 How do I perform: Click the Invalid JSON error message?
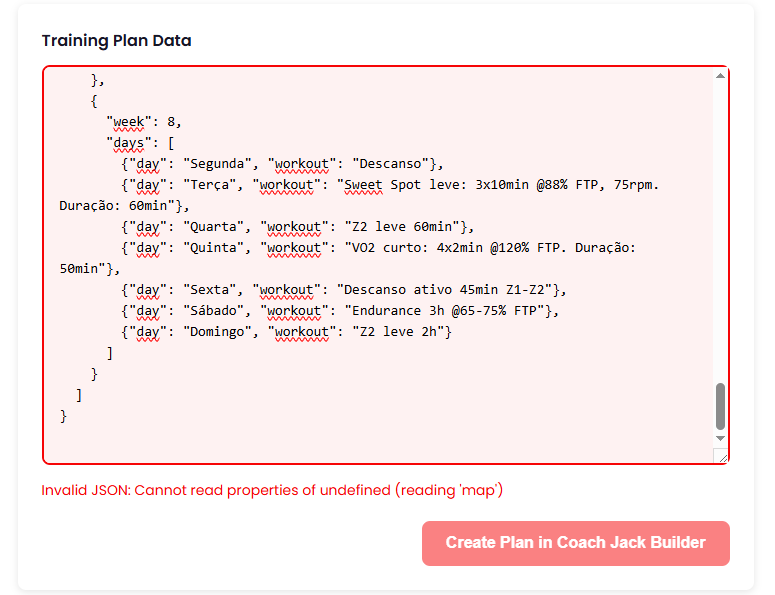(x=271, y=490)
